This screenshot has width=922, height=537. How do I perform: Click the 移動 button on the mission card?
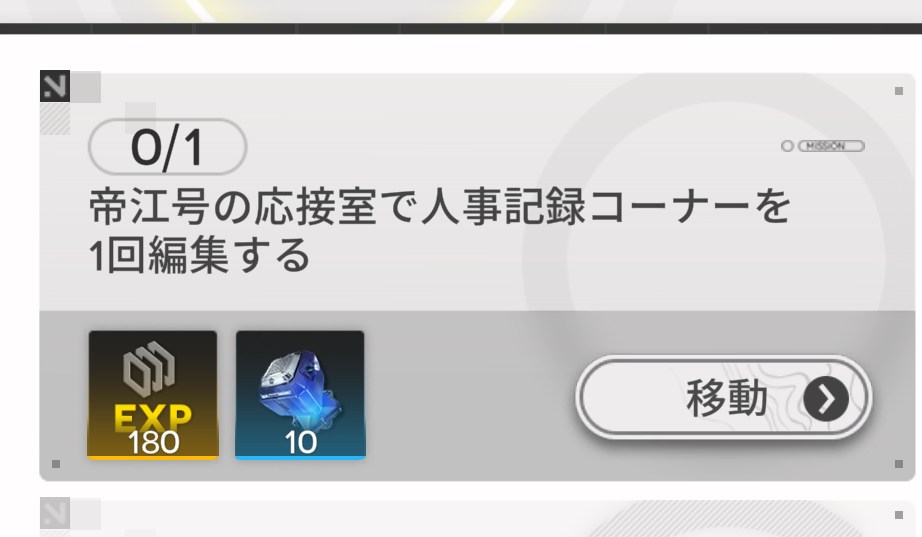click(723, 398)
